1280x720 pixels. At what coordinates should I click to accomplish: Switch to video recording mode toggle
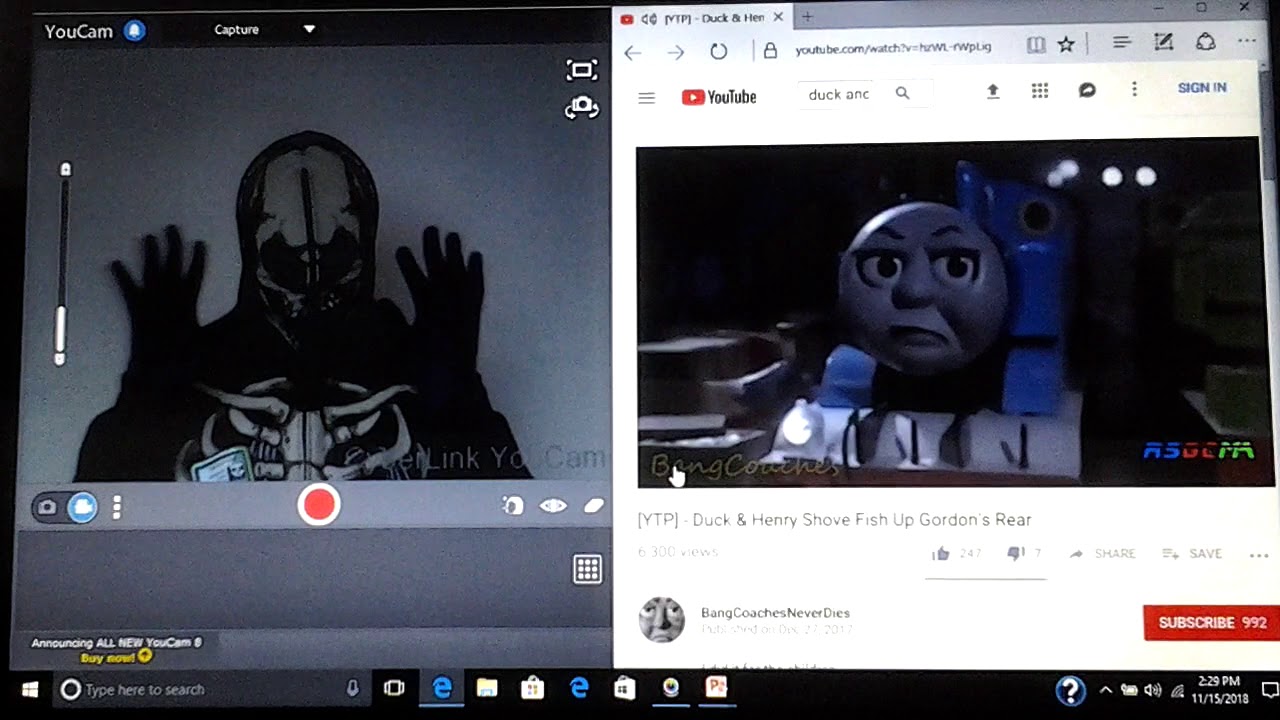click(83, 507)
